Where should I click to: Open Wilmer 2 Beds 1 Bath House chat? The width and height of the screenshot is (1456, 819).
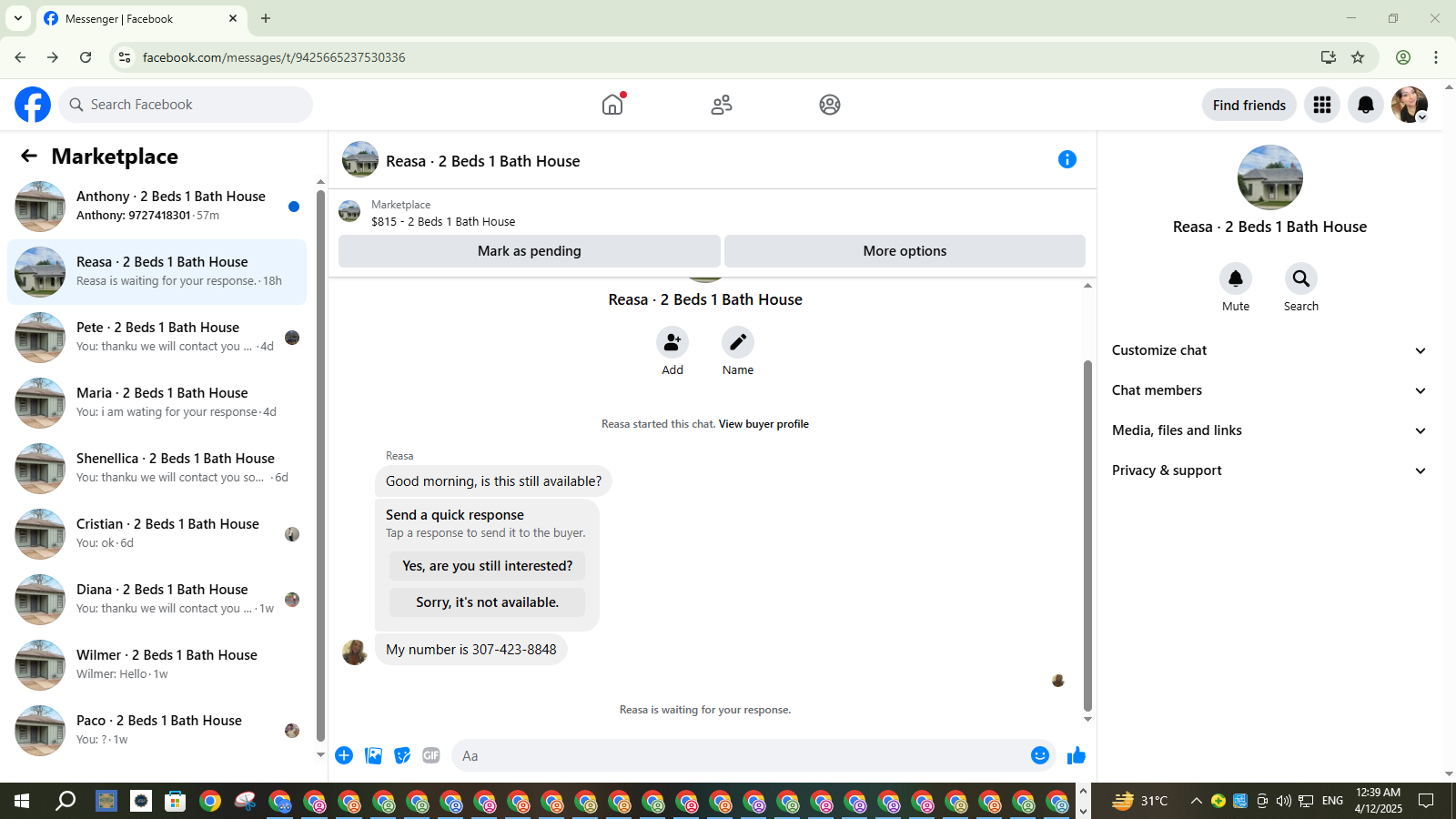pyautogui.click(x=157, y=665)
